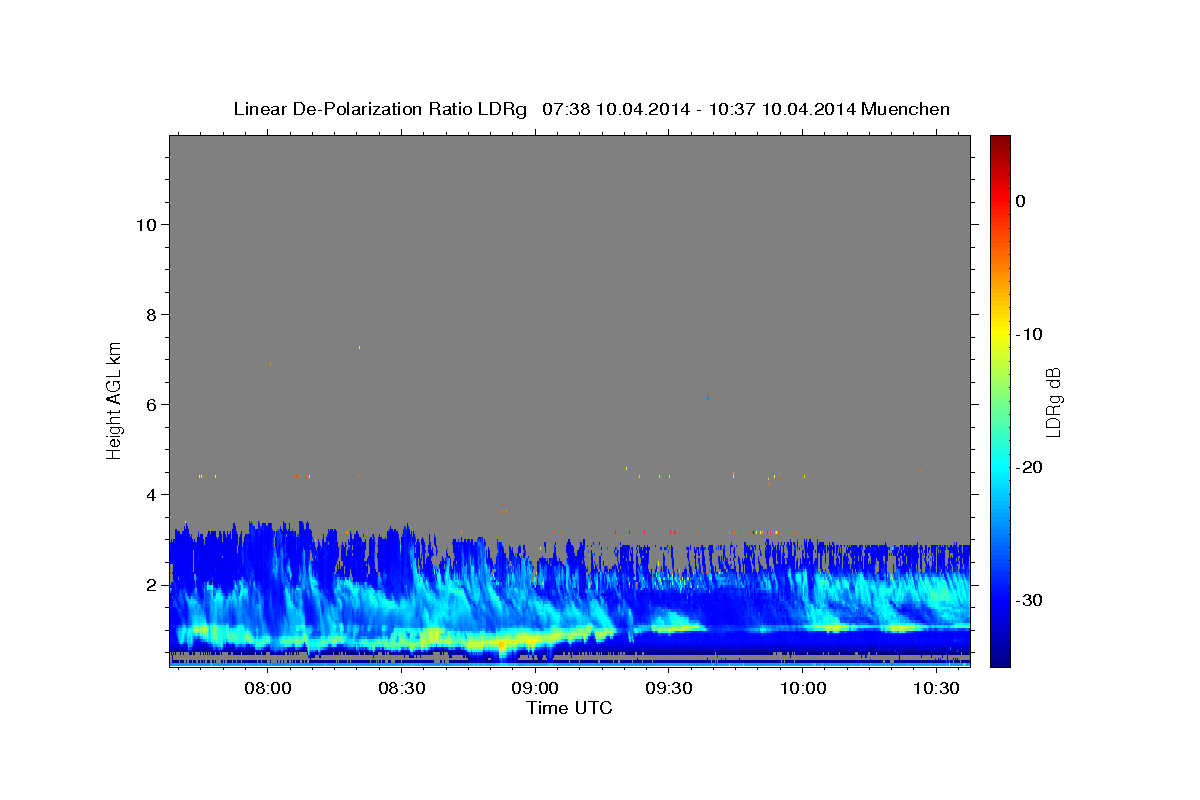The height and width of the screenshot is (800, 1200).
Task: Click the 08:30 time tick label
Action: (x=402, y=688)
